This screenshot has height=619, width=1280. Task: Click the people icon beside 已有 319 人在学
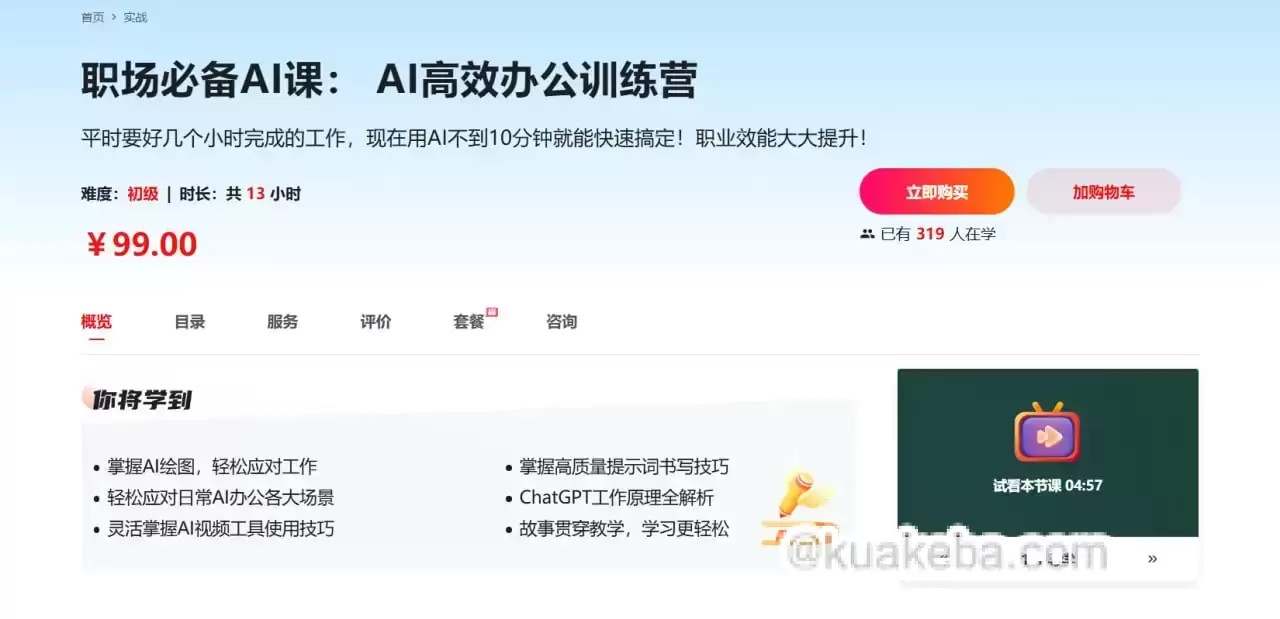867,234
